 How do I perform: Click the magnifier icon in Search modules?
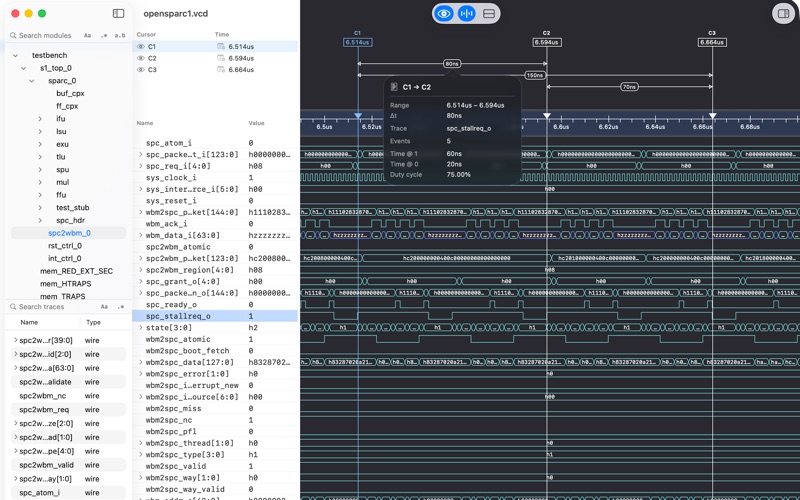(13, 35)
